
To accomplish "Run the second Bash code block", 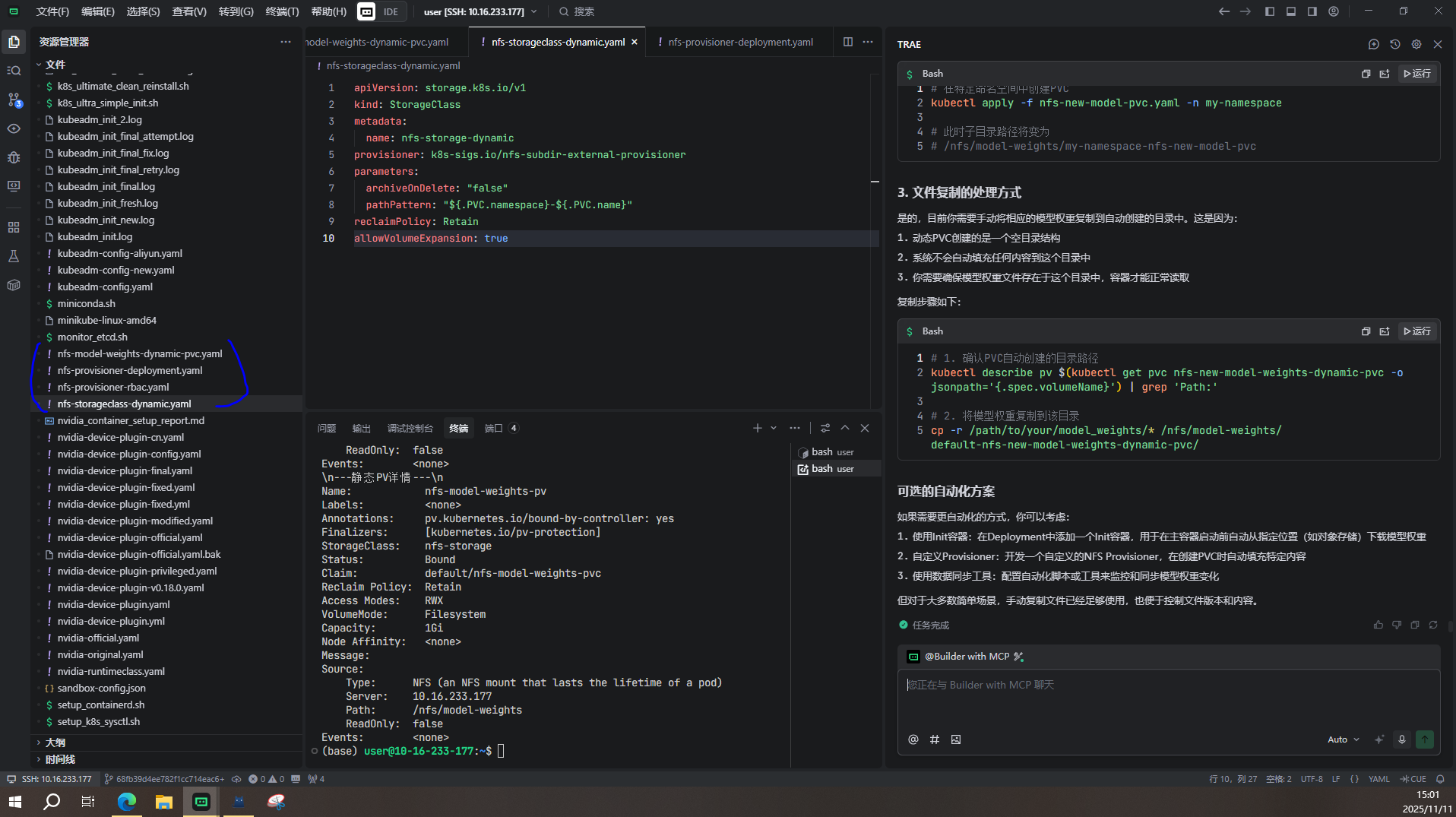I will [1416, 331].
